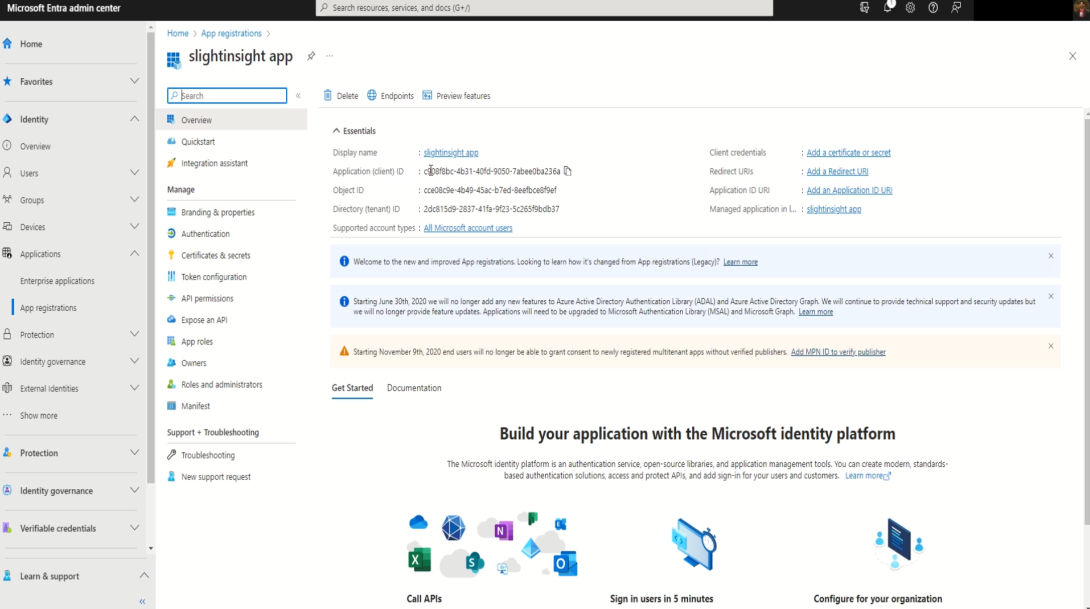Pin the slightinsight app page
The width and height of the screenshot is (1090, 609).
coord(313,56)
